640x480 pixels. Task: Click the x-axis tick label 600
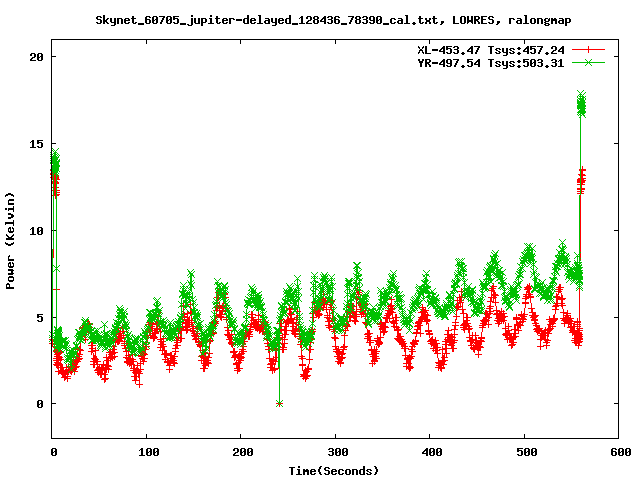tap(621, 452)
